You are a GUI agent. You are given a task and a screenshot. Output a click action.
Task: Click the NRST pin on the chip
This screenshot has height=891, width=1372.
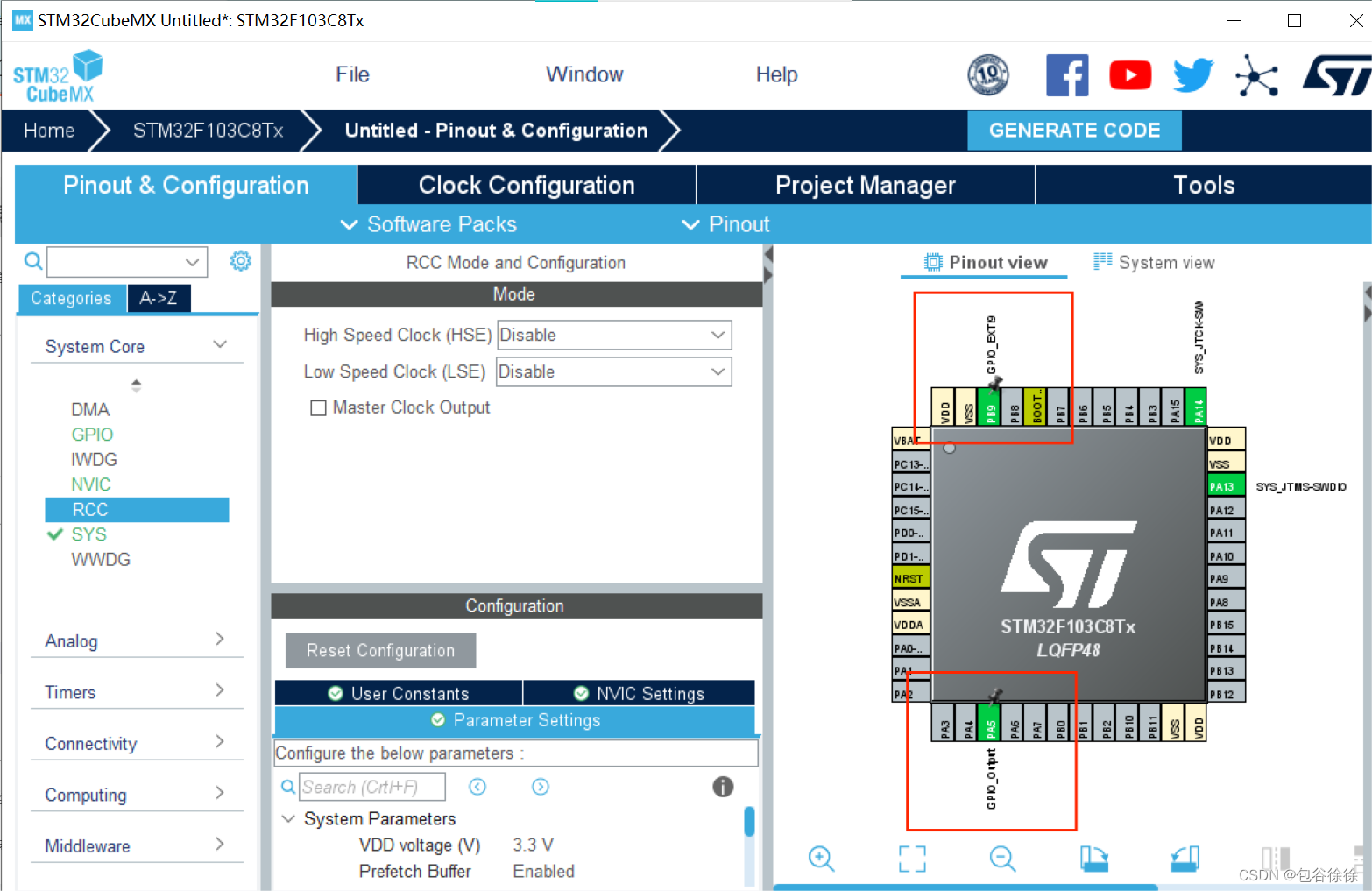pyautogui.click(x=910, y=579)
